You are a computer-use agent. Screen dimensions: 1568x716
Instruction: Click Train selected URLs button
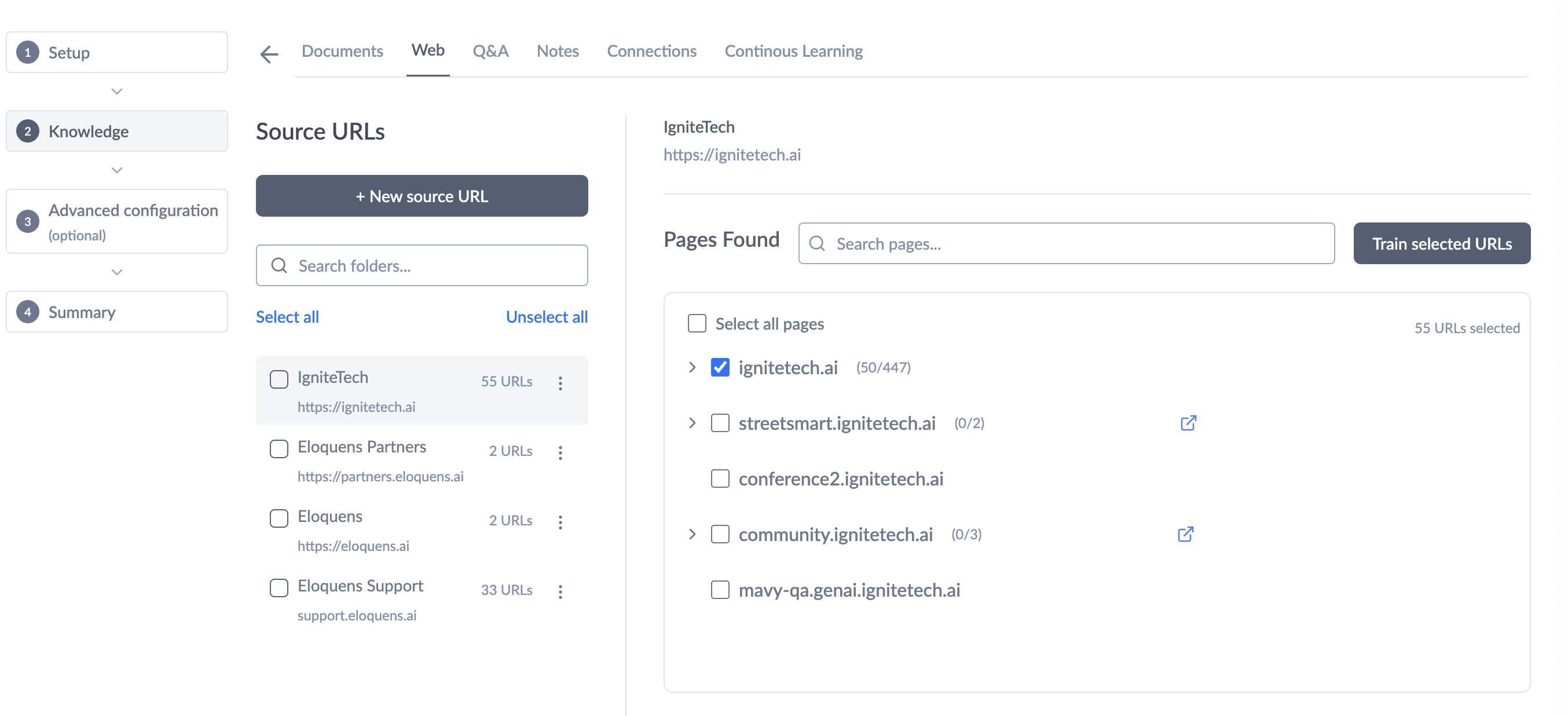(1441, 243)
